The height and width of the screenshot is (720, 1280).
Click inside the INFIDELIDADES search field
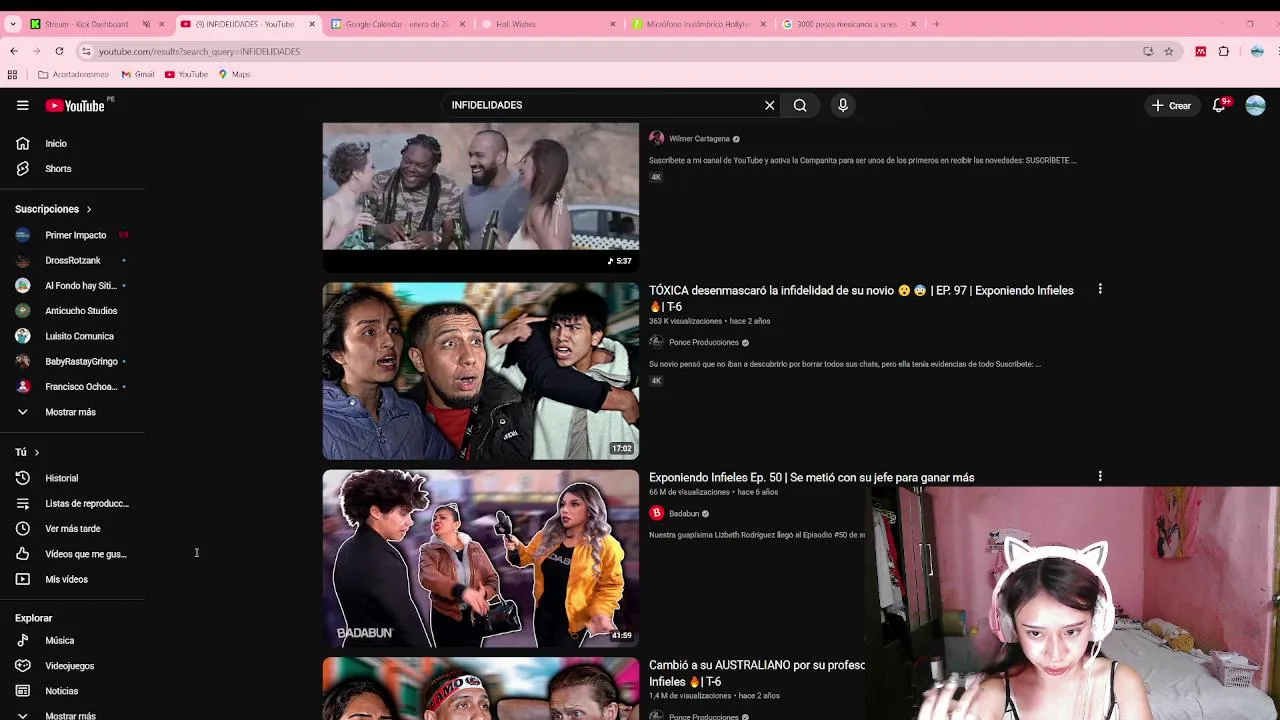600,105
